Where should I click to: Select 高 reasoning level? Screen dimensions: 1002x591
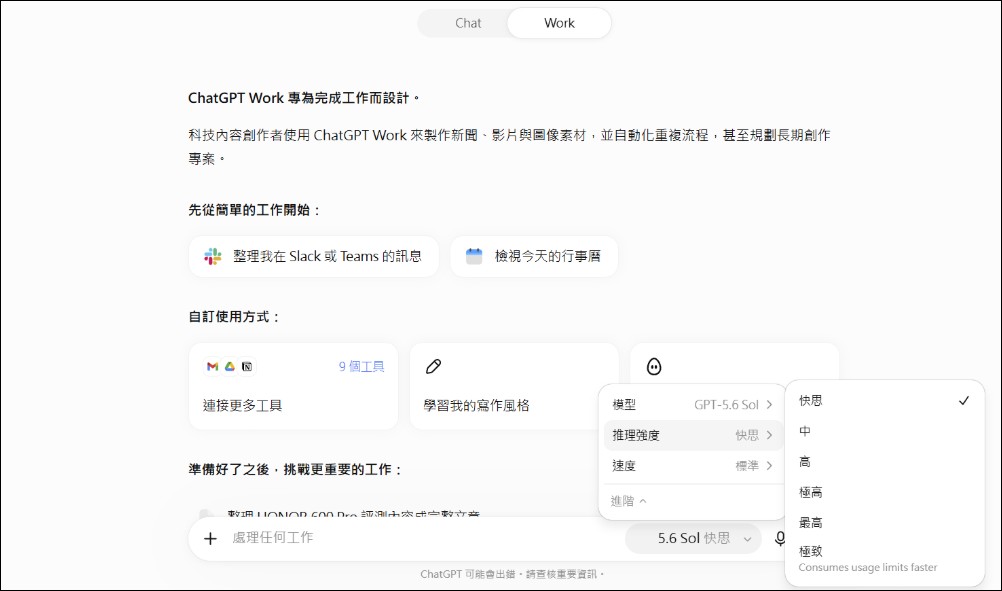pos(884,461)
